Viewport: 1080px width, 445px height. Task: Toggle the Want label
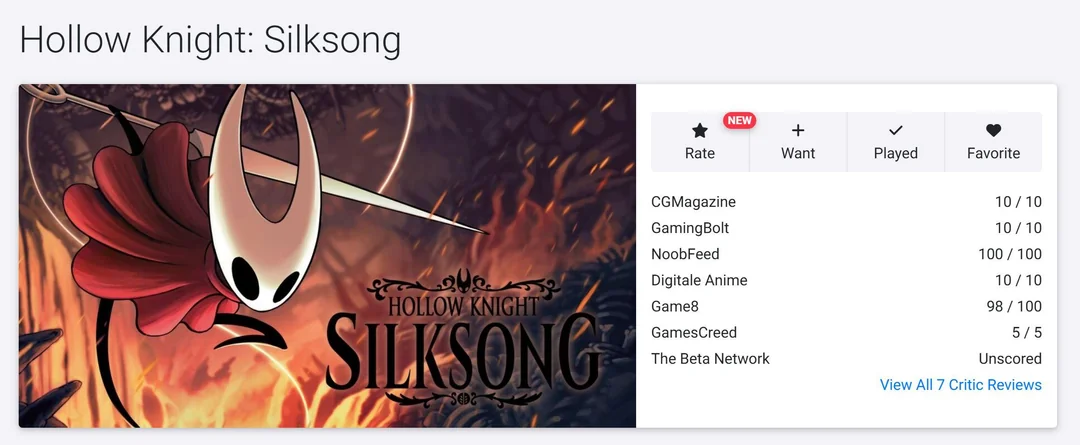798,154
